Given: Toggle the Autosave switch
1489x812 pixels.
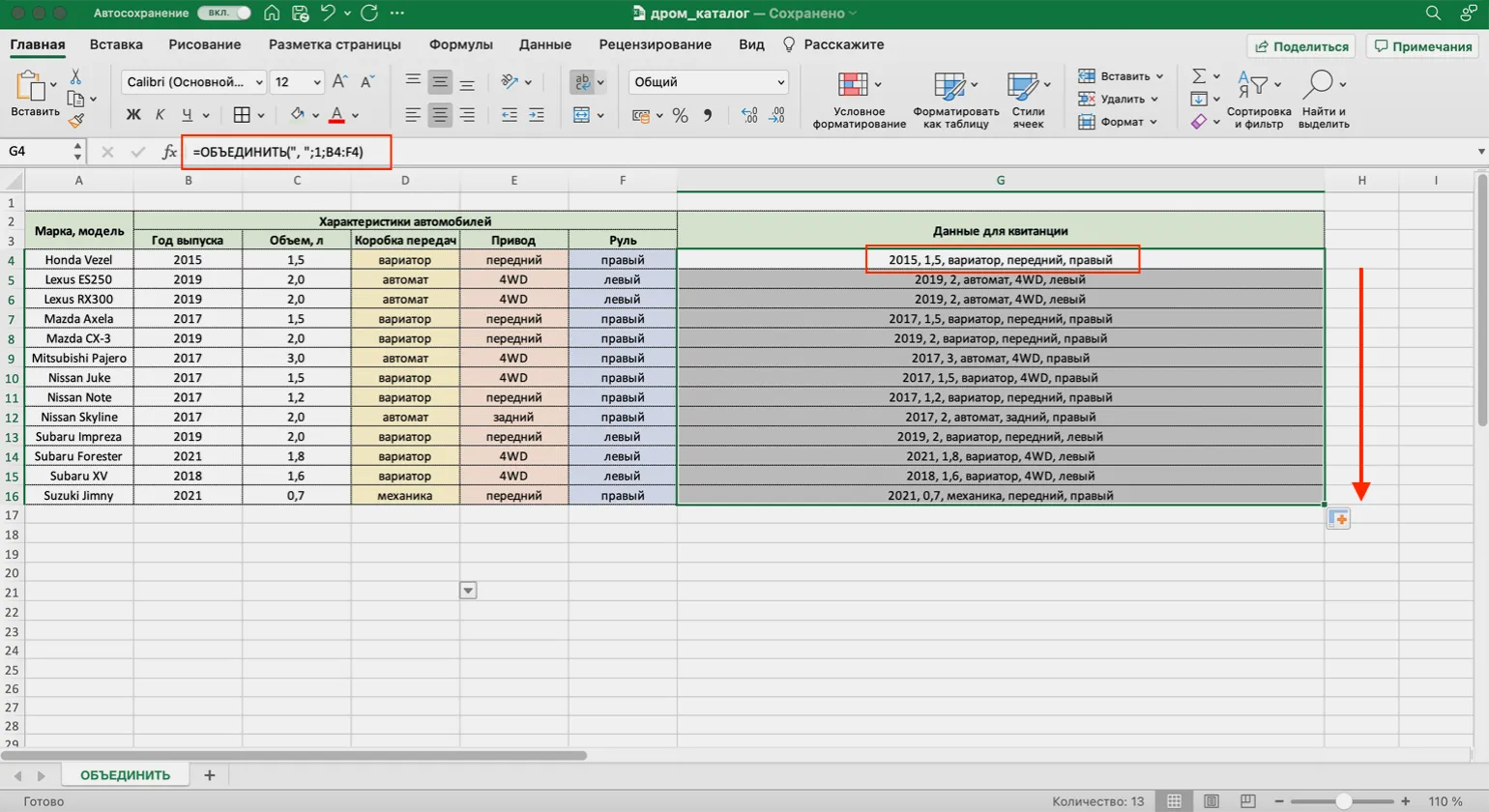Looking at the screenshot, I should click(223, 14).
